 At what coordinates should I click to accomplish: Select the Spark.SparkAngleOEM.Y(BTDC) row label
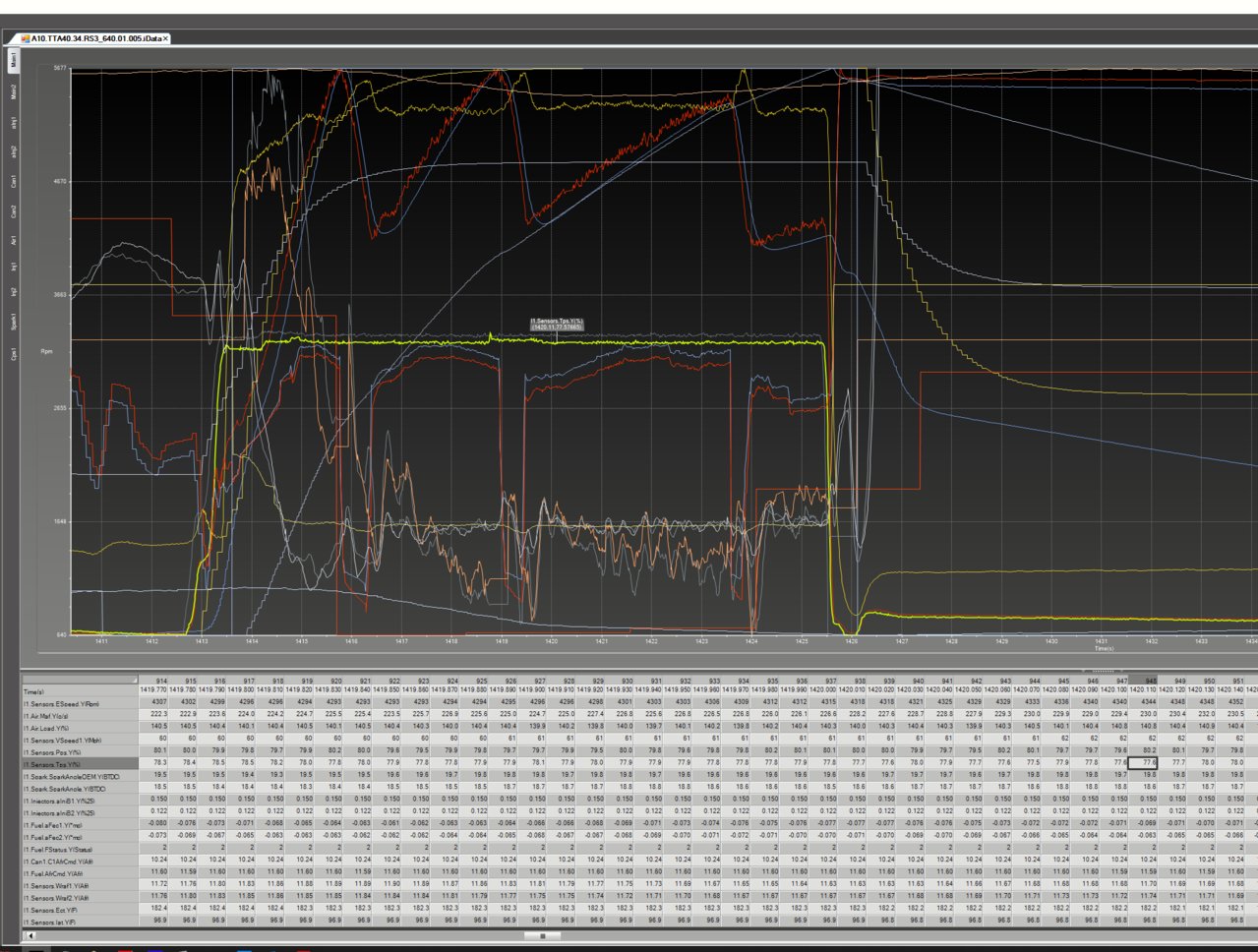[x=80, y=776]
